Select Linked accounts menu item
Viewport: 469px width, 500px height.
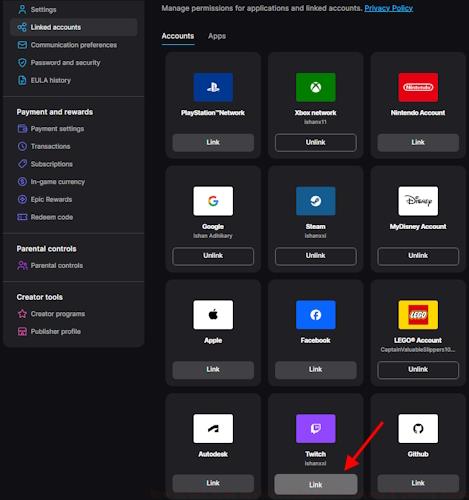[73, 27]
